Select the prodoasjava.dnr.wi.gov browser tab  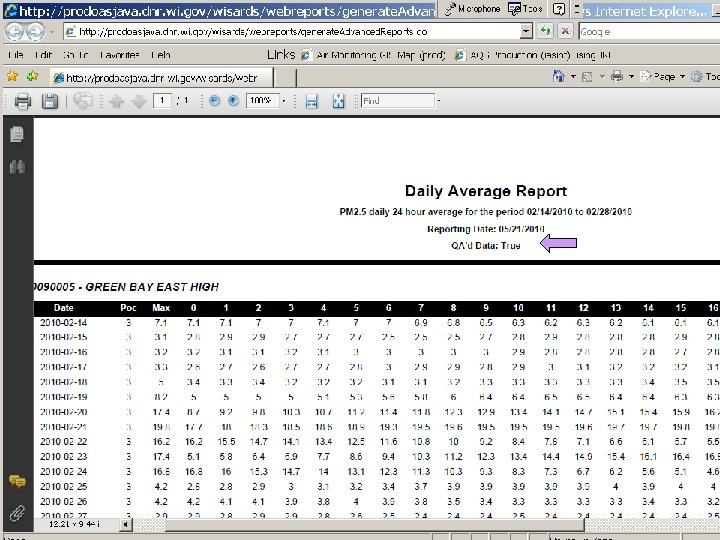point(162,78)
